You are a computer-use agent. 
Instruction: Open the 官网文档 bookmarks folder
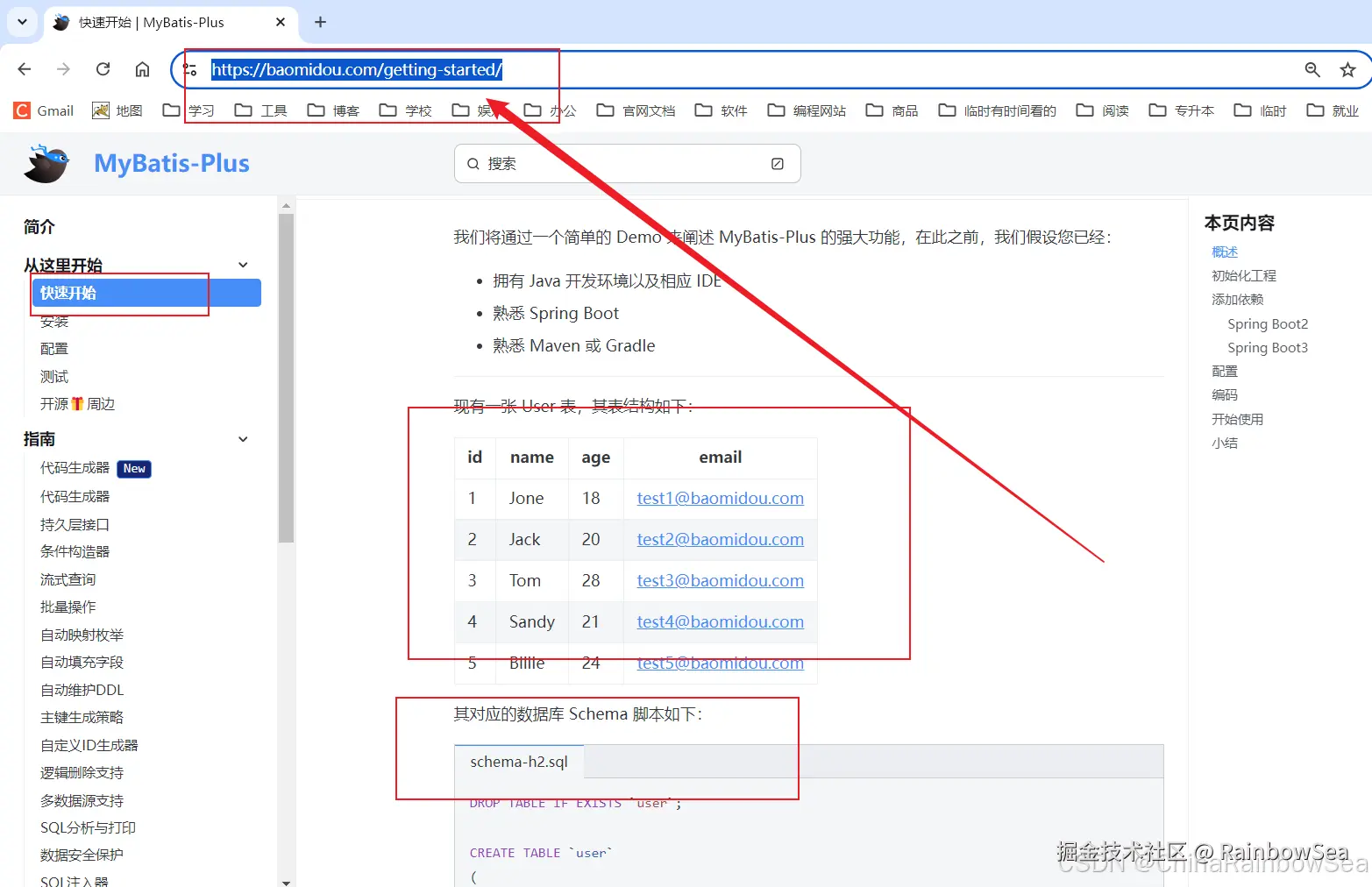(x=636, y=110)
